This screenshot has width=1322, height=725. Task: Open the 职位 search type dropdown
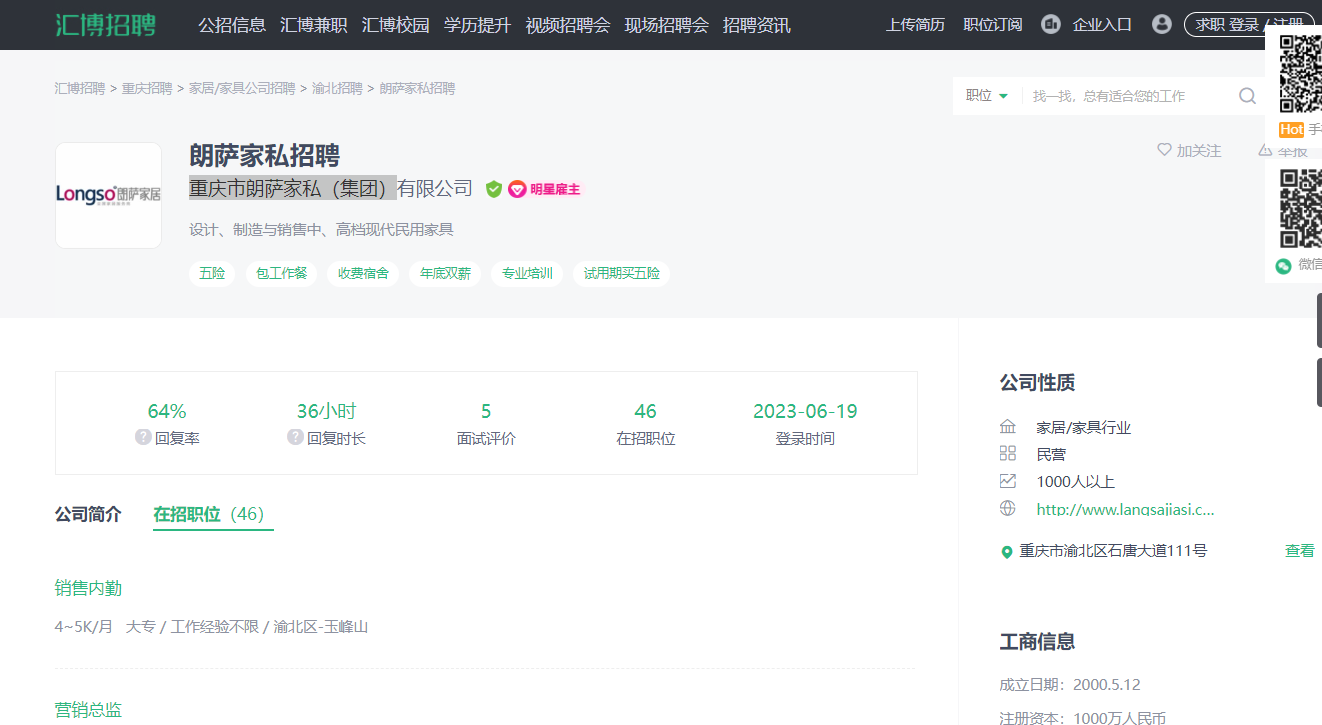point(986,96)
